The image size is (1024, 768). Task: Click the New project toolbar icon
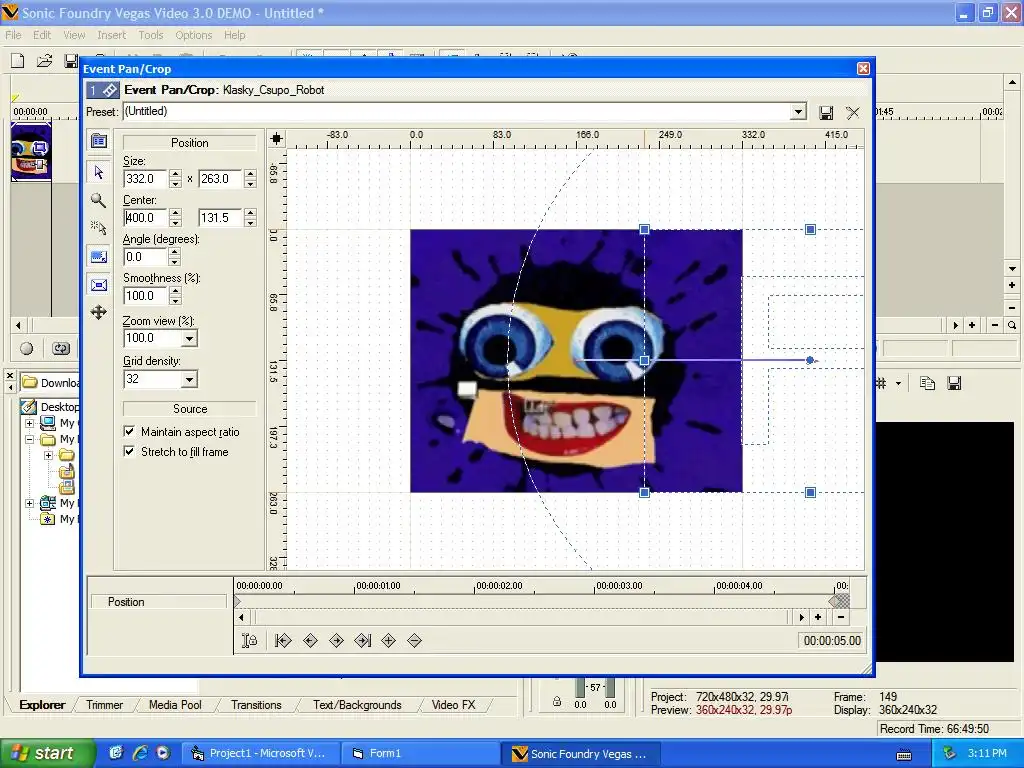pyautogui.click(x=18, y=61)
